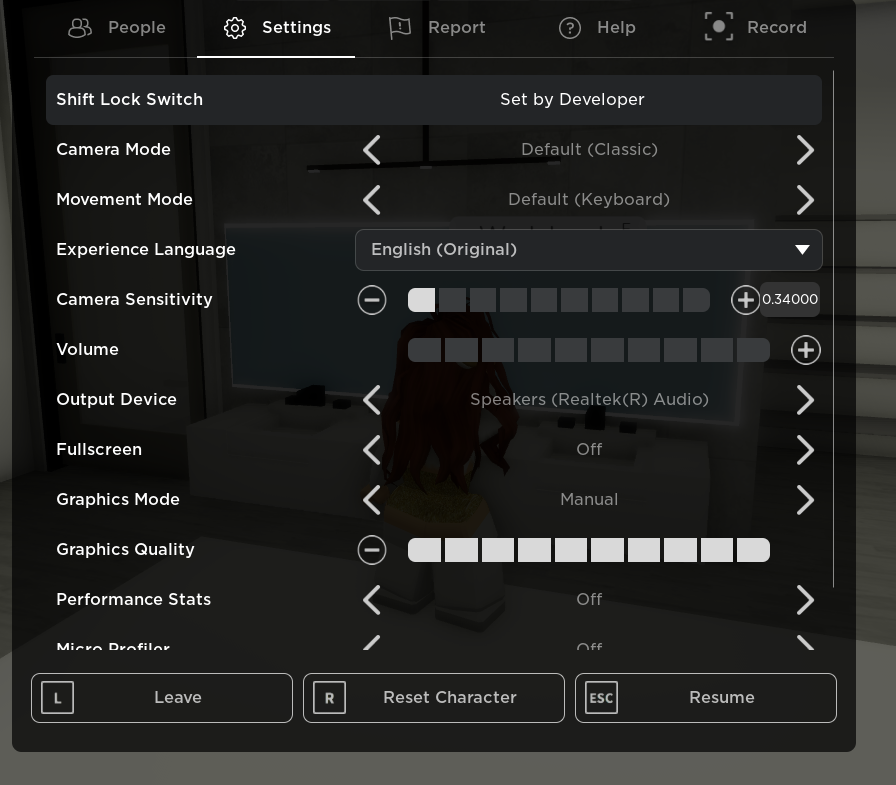Click the Help question mark icon
Image resolution: width=896 pixels, height=785 pixels.
coord(570,27)
